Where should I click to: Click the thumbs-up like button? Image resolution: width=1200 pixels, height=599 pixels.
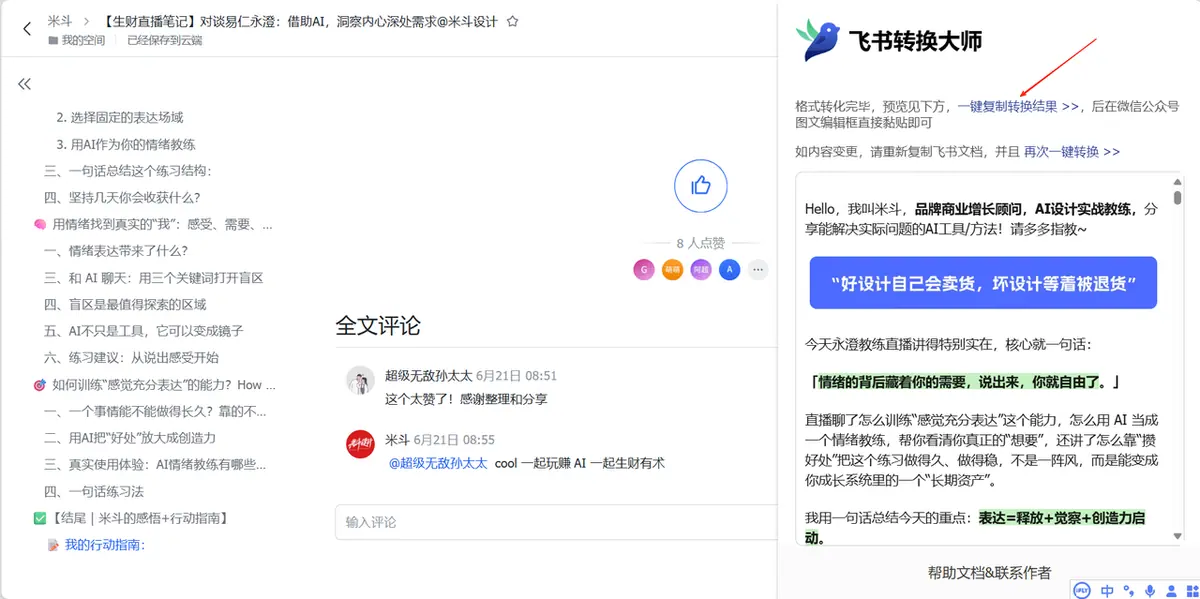pyautogui.click(x=700, y=185)
